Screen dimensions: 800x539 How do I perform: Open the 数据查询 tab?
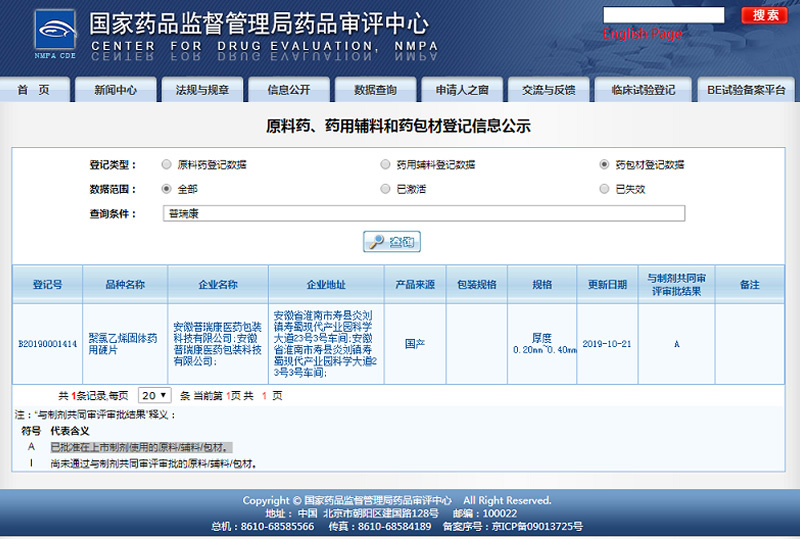(376, 90)
